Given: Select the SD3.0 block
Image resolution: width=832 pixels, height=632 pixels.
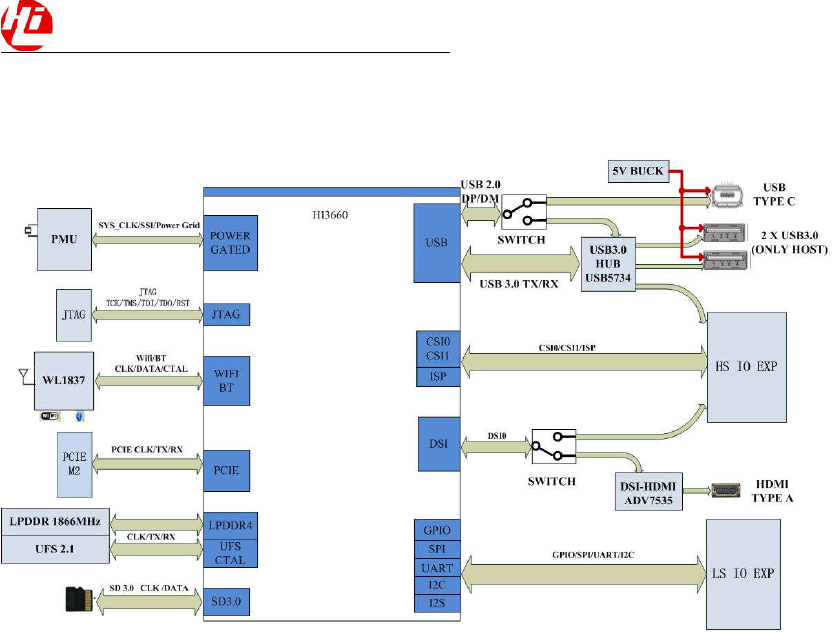Looking at the screenshot, I should 227,602.
